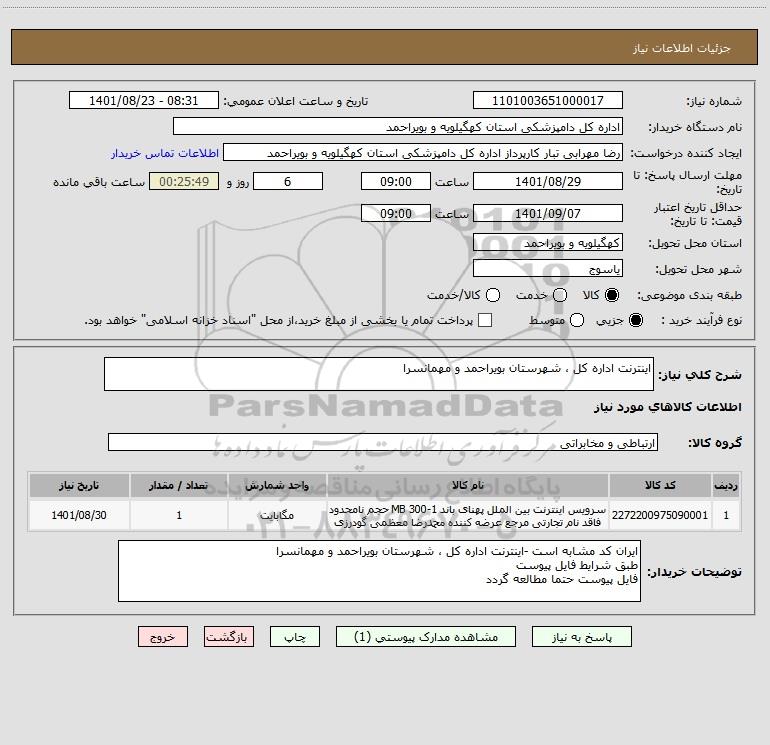Click the اطلاعات کالاهای مورد نیاز heading
Viewport: 770px width, 745px height.
667,407
